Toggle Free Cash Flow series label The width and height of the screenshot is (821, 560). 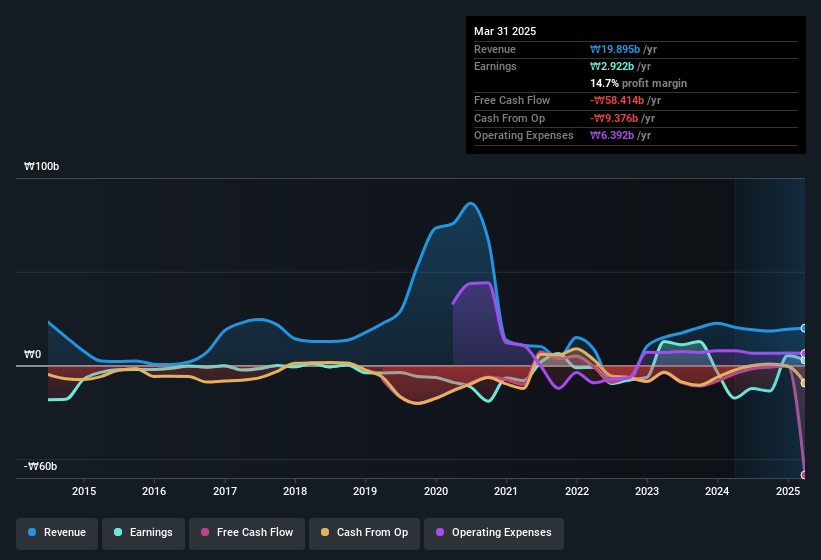coord(255,532)
